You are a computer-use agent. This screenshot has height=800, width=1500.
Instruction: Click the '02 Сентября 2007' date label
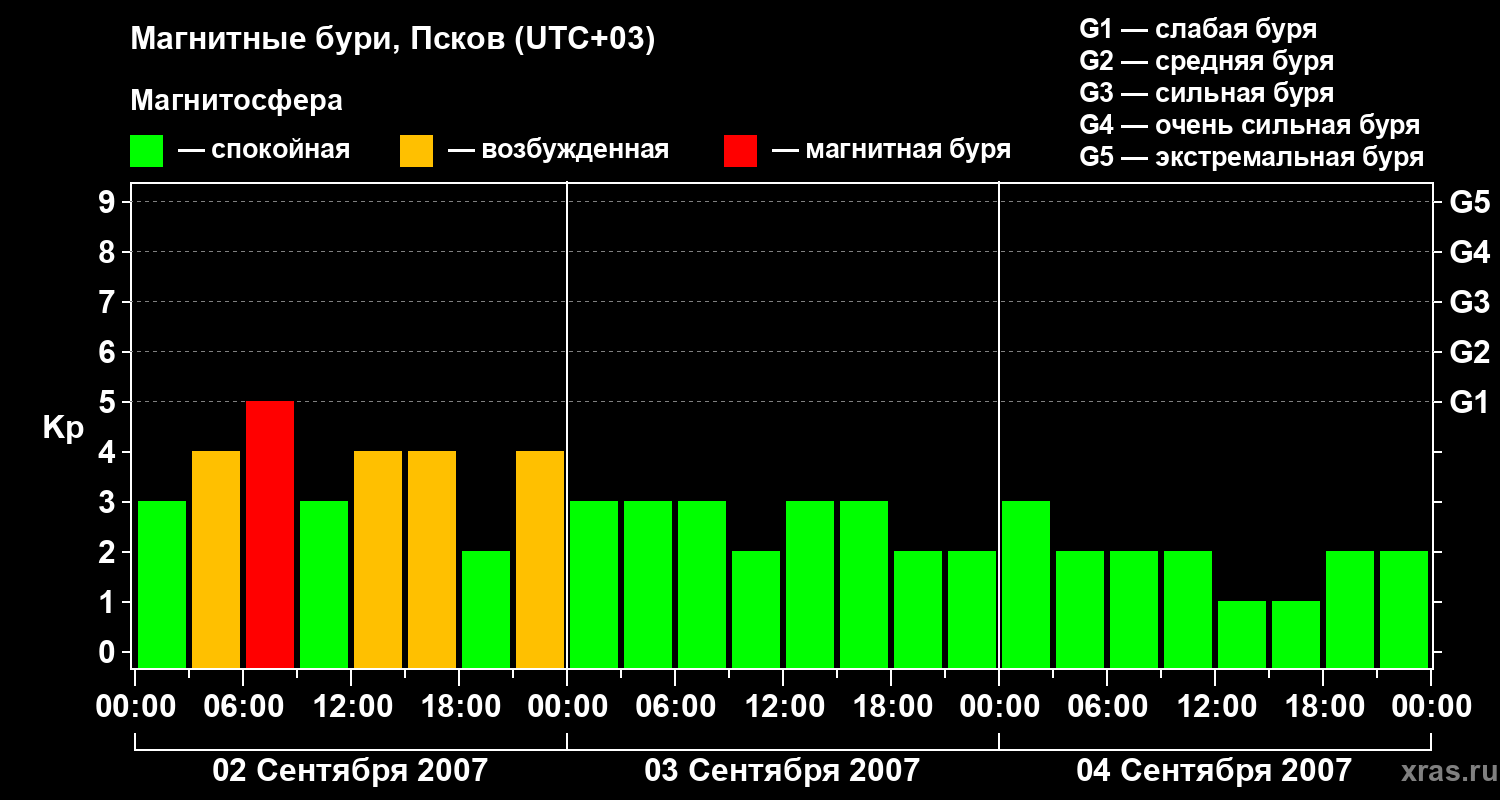[350, 770]
